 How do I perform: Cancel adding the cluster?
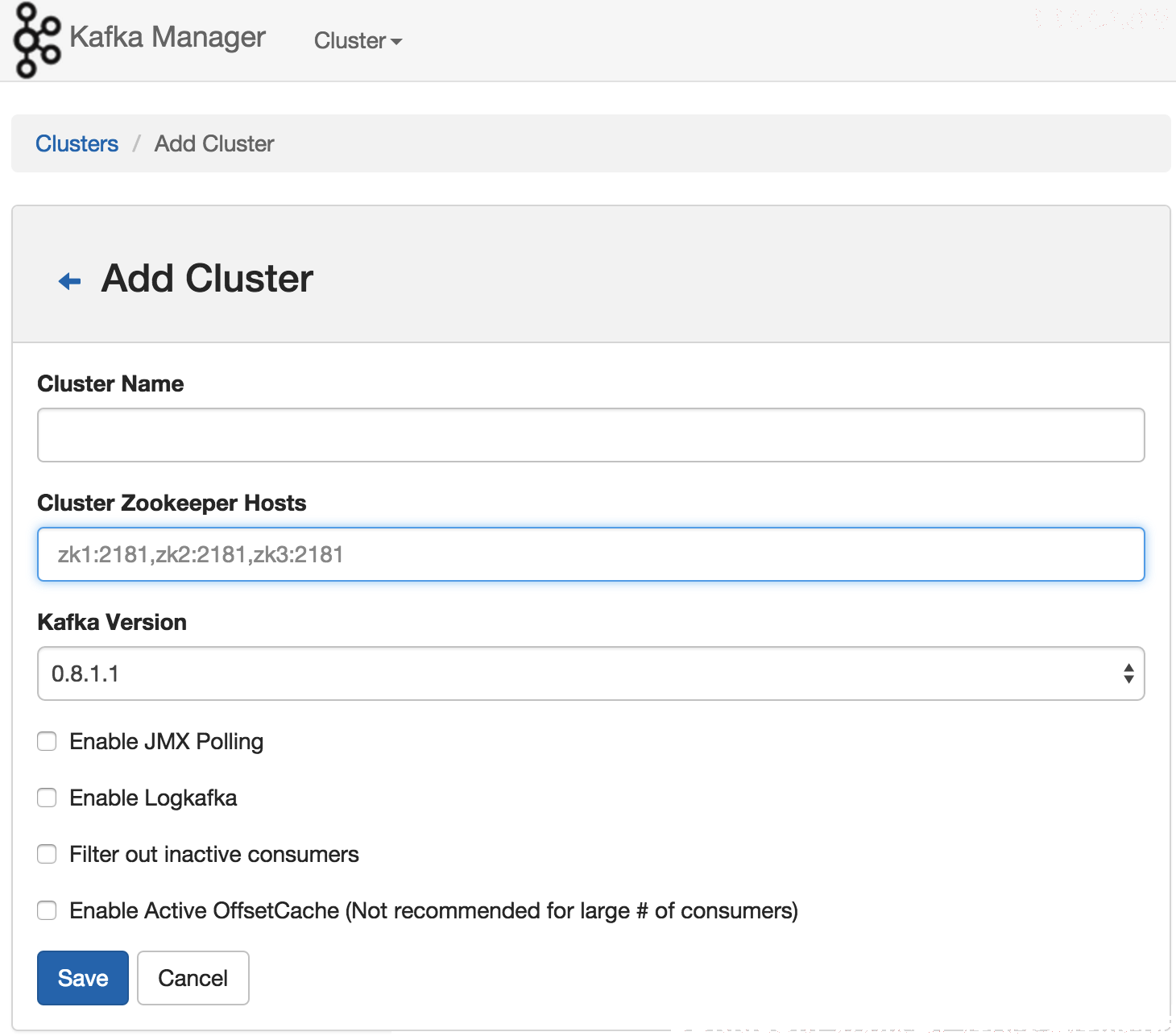(193, 978)
